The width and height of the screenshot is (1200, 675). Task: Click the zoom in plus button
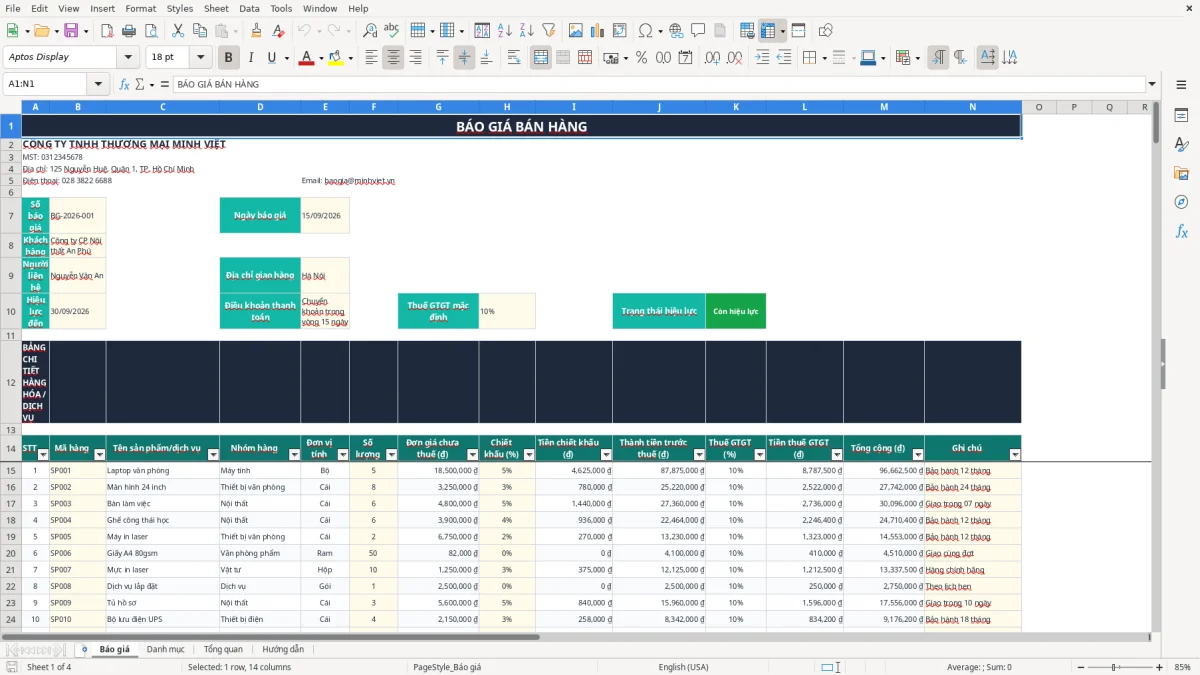pyautogui.click(x=1159, y=667)
